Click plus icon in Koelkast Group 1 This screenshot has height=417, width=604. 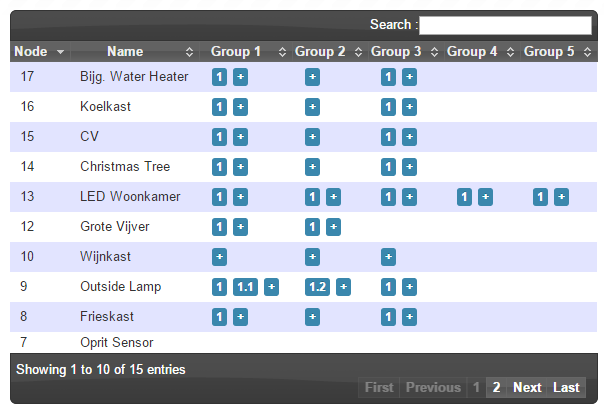[240, 107]
